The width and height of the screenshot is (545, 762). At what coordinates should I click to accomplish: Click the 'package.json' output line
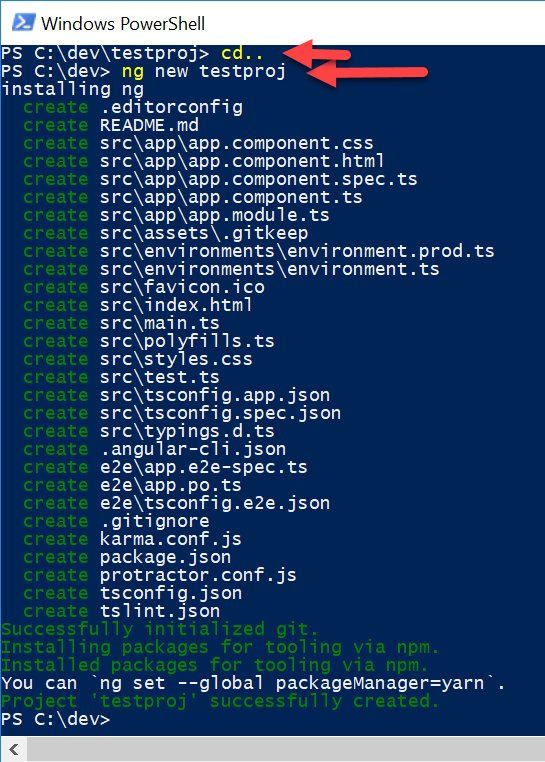[x=127, y=557]
